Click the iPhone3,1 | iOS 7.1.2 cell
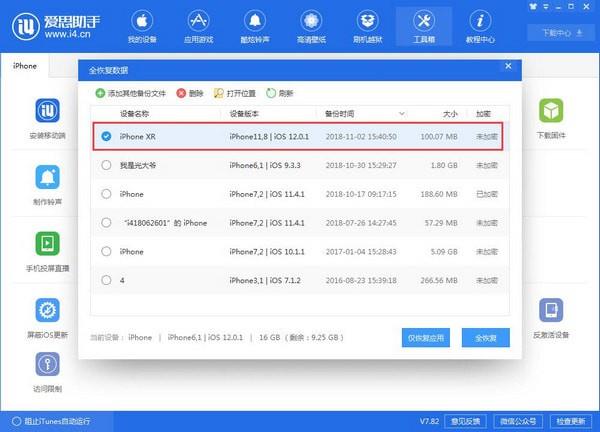The image size is (600, 432). tap(265, 280)
